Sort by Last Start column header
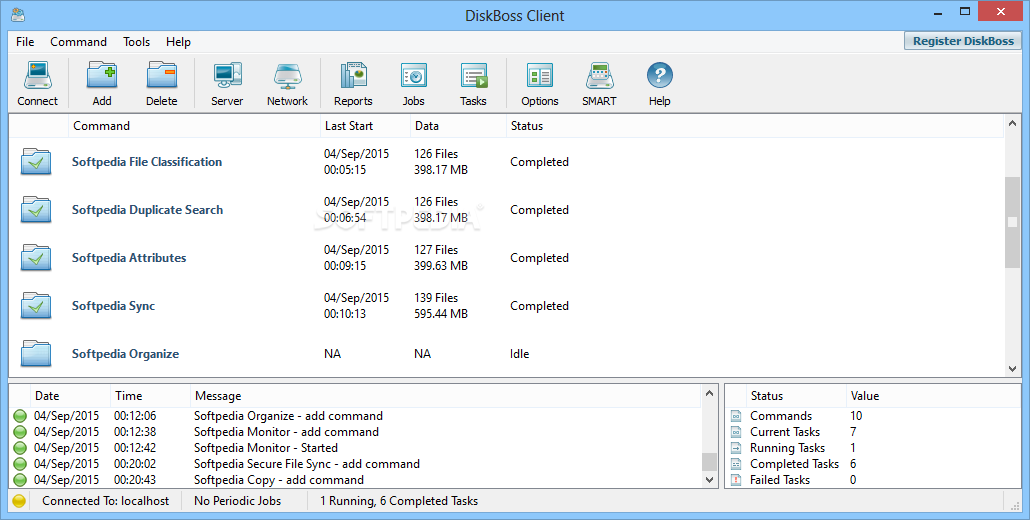Image resolution: width=1030 pixels, height=520 pixels. (x=365, y=126)
